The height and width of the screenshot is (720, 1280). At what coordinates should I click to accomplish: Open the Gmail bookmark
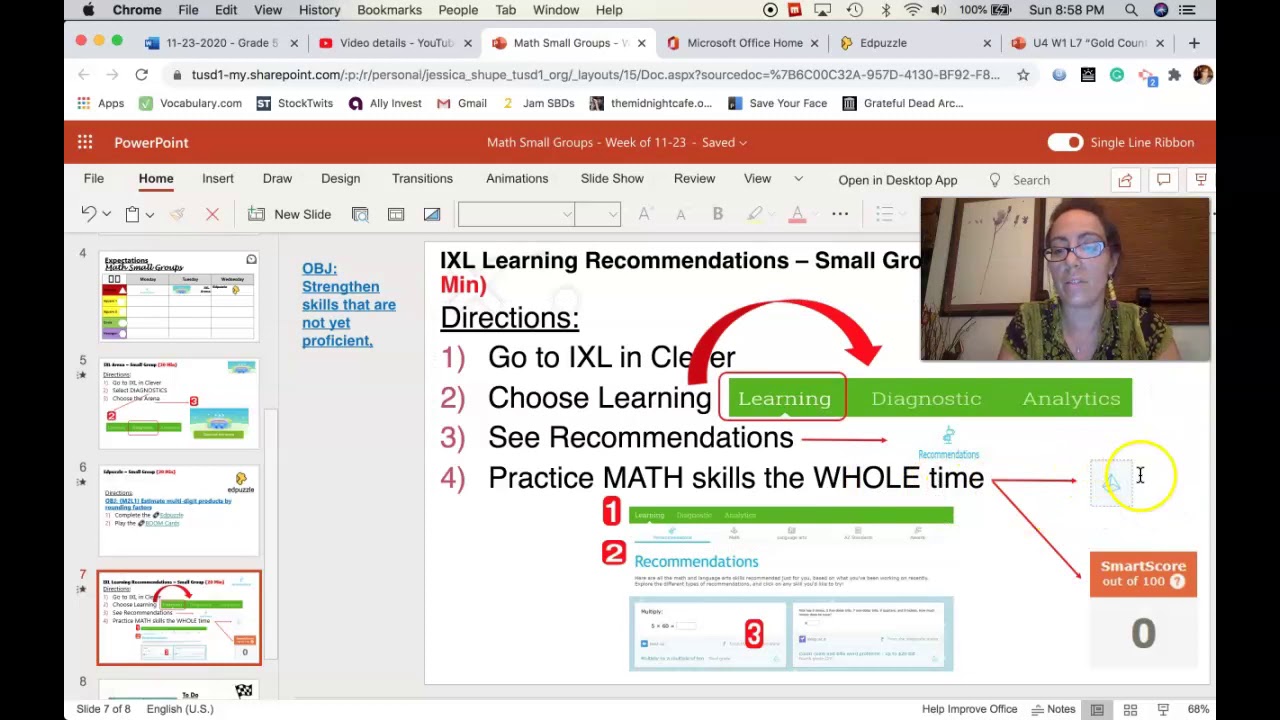(462, 103)
